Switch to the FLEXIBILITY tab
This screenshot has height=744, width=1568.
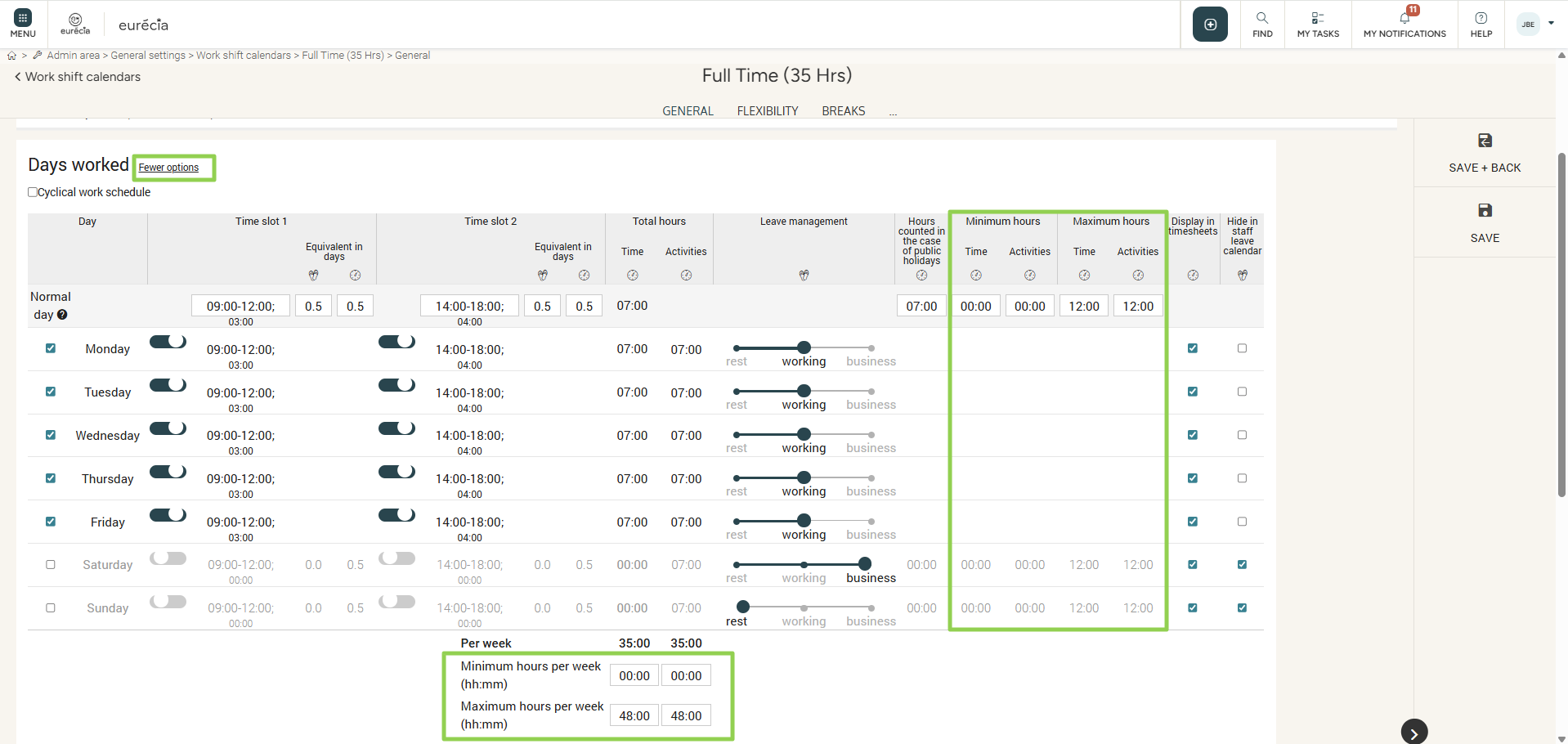[767, 111]
